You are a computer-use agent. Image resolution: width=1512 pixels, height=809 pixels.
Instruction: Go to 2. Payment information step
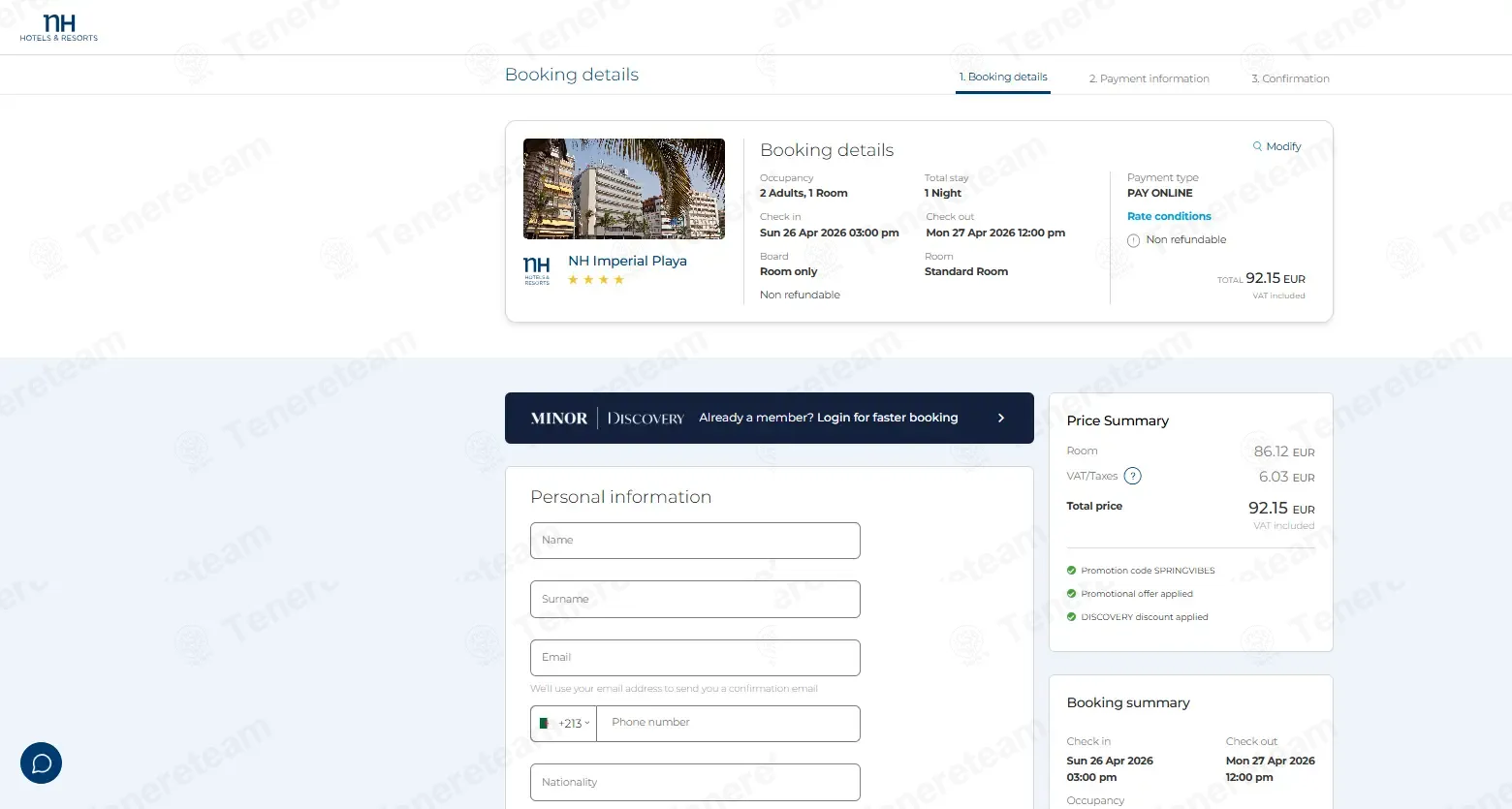[1149, 78]
